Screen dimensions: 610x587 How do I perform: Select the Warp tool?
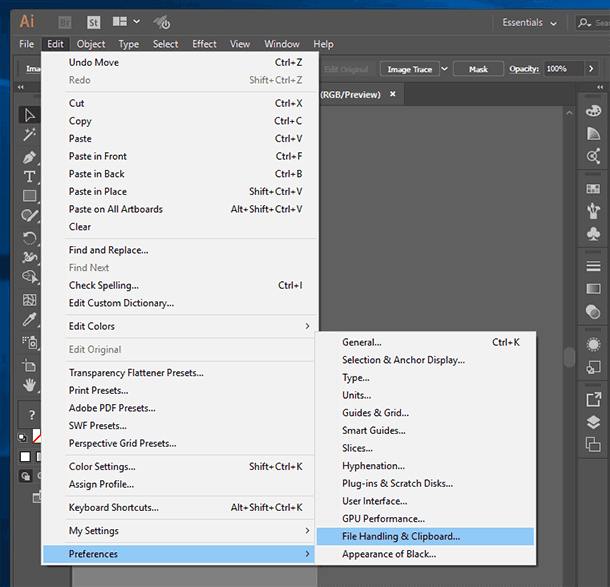click(x=29, y=257)
